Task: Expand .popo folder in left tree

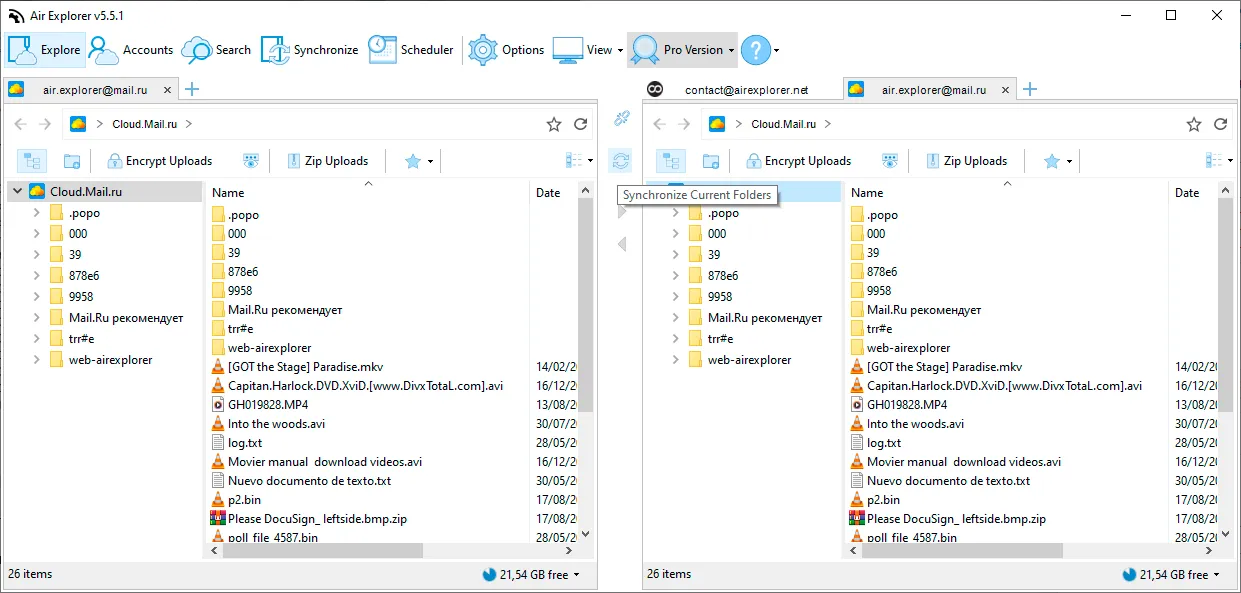Action: 36,213
